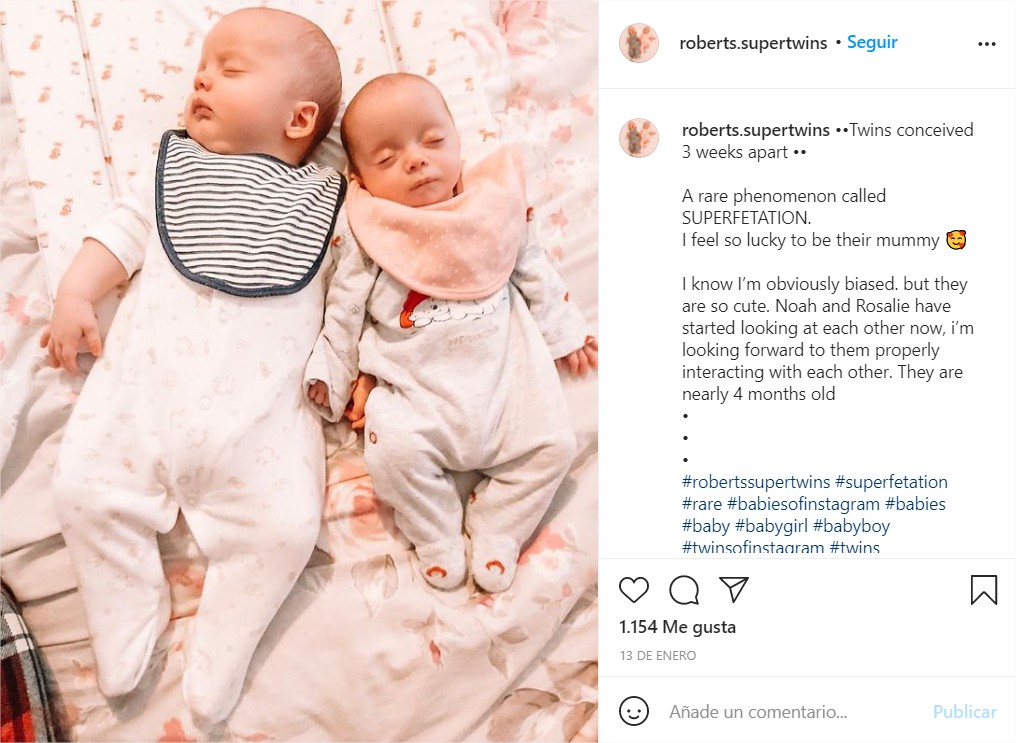The image size is (1016, 743).
Task: Open the emoji picker smiley icon
Action: click(634, 711)
